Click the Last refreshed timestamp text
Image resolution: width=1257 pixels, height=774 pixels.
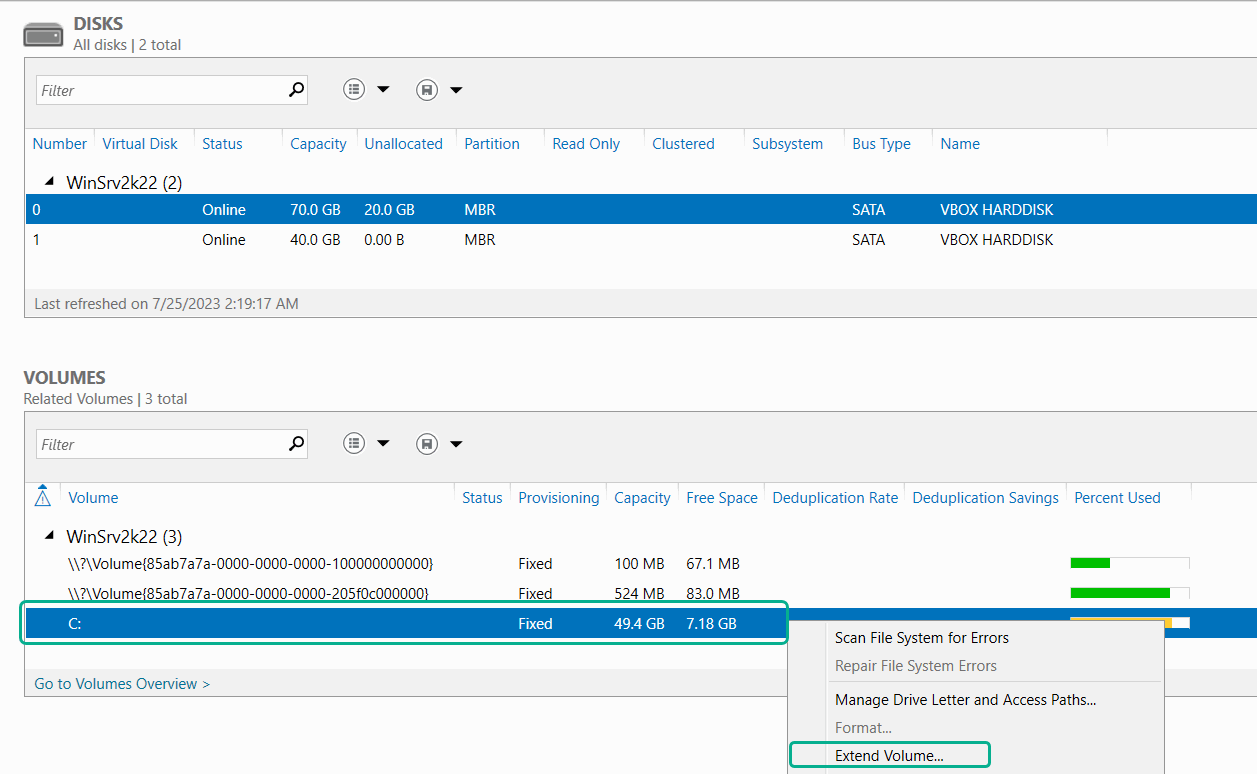tap(166, 303)
